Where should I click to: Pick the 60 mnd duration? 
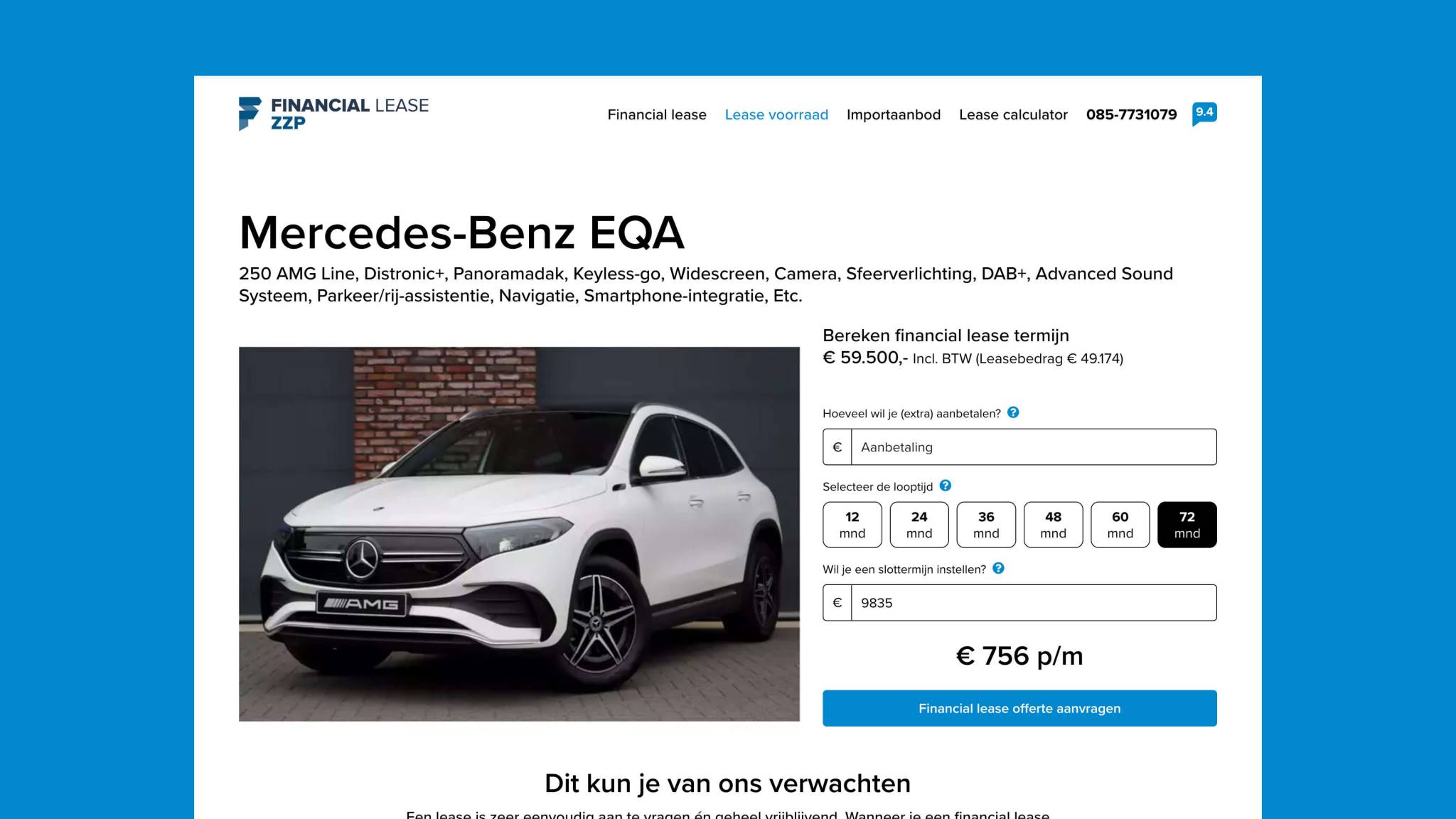[1120, 525]
